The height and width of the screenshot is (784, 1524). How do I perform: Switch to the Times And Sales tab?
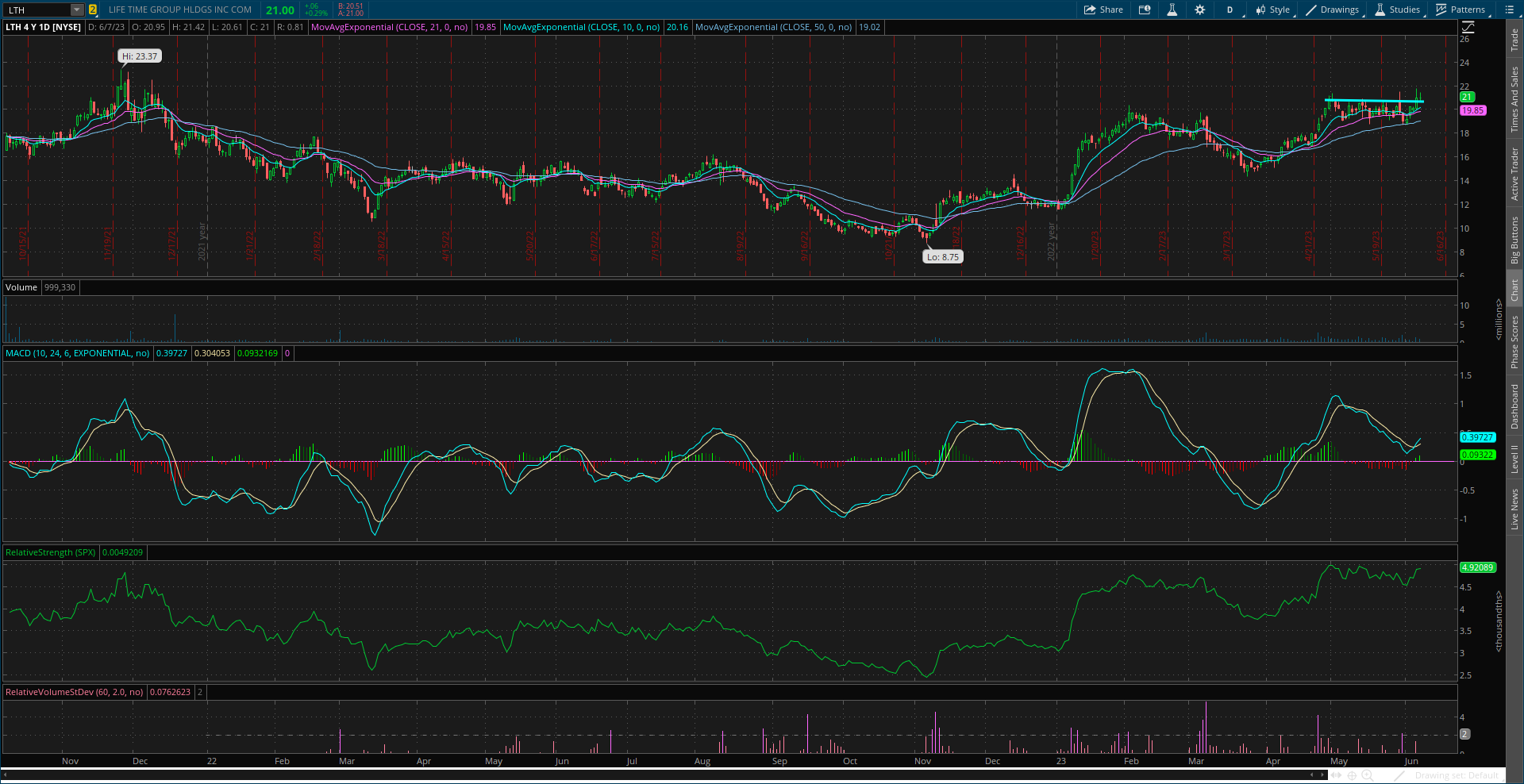(x=1514, y=99)
